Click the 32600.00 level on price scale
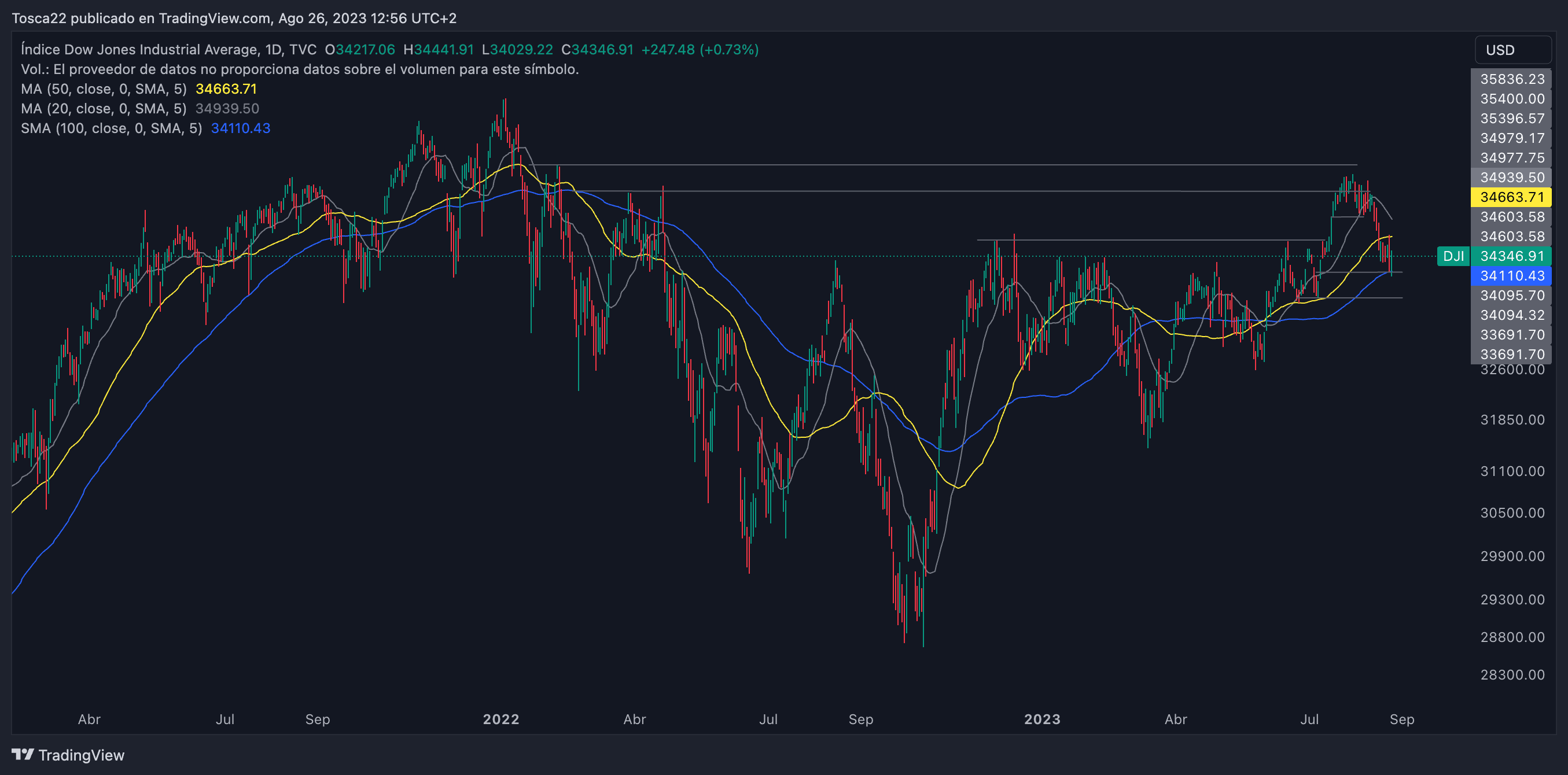This screenshot has height=775, width=1568. (x=1511, y=370)
